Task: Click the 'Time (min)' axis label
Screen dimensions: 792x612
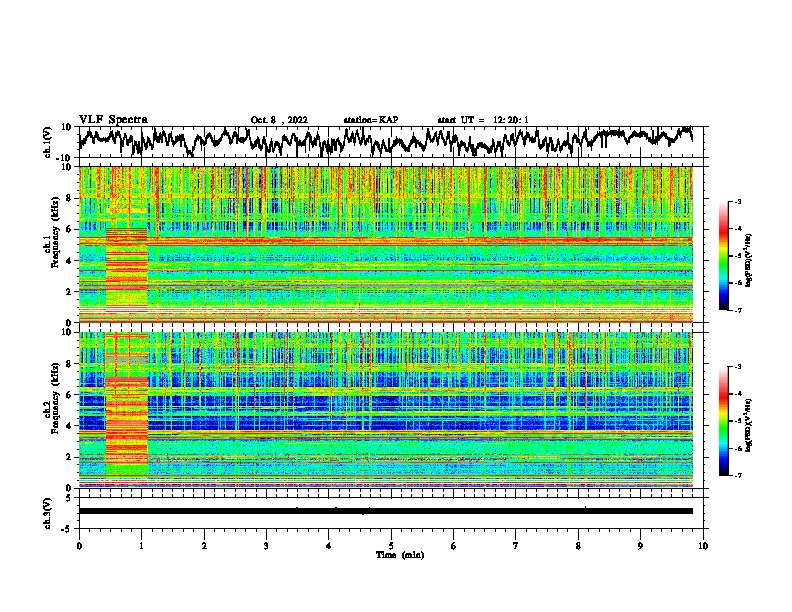Action: pyautogui.click(x=400, y=555)
